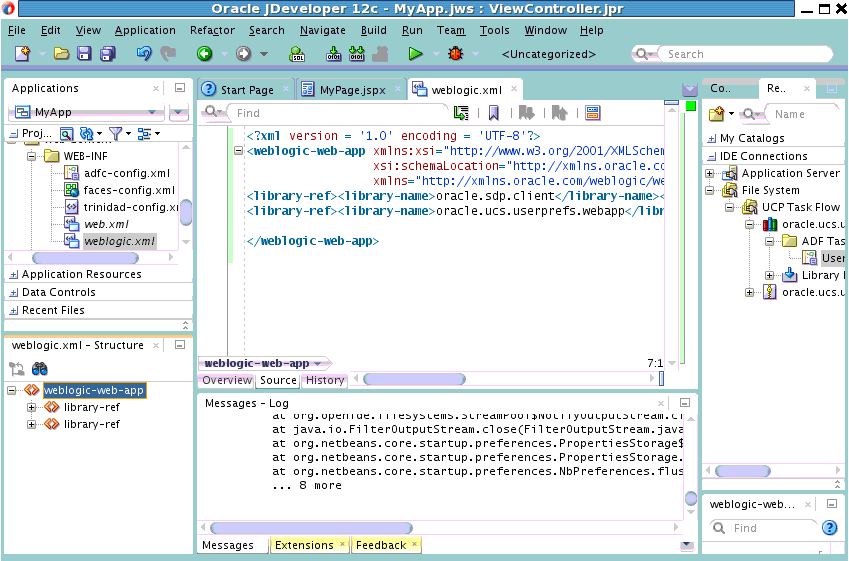Click the filter funnel icon in Projects

tap(115, 134)
